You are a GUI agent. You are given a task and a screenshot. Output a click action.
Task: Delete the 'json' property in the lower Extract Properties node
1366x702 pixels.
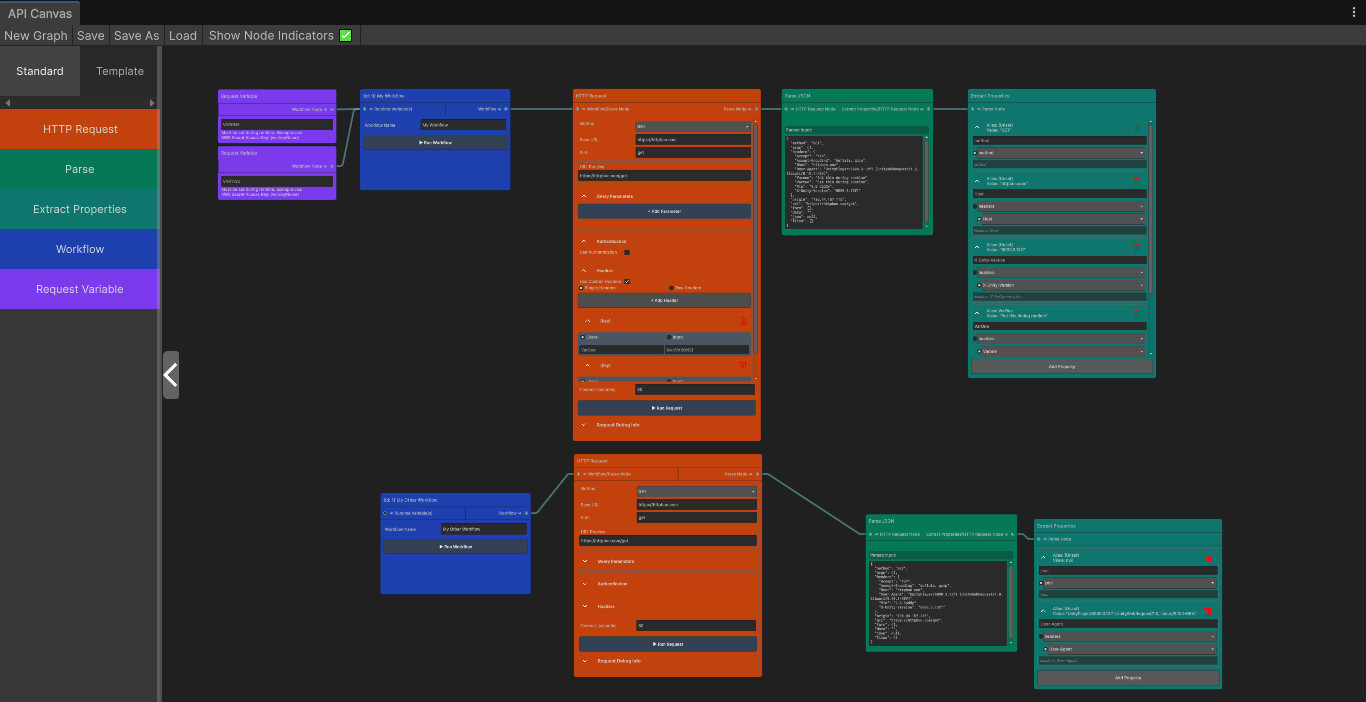pyautogui.click(x=1208, y=558)
